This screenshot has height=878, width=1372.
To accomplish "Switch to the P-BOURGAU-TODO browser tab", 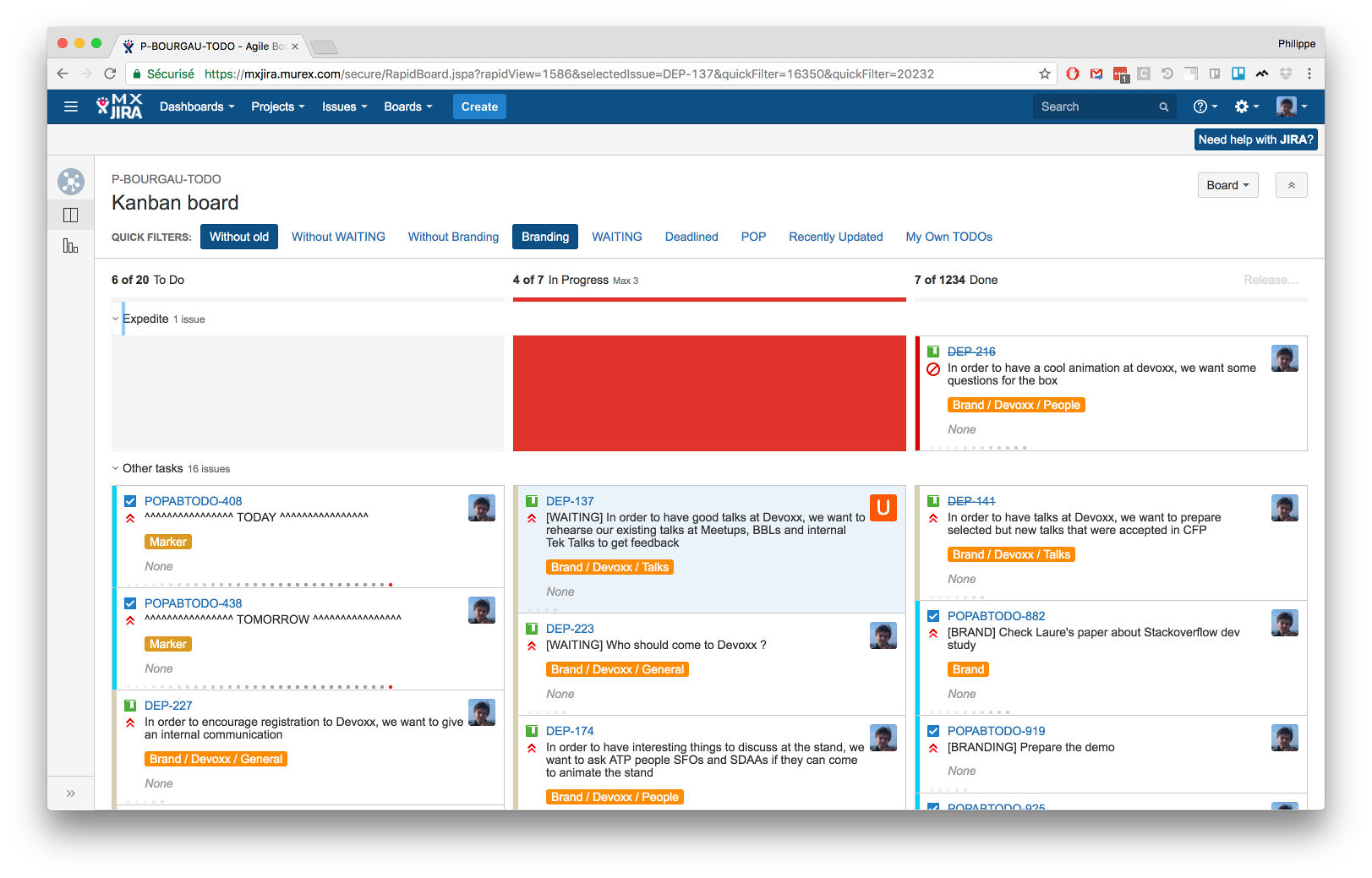I will pos(211,46).
